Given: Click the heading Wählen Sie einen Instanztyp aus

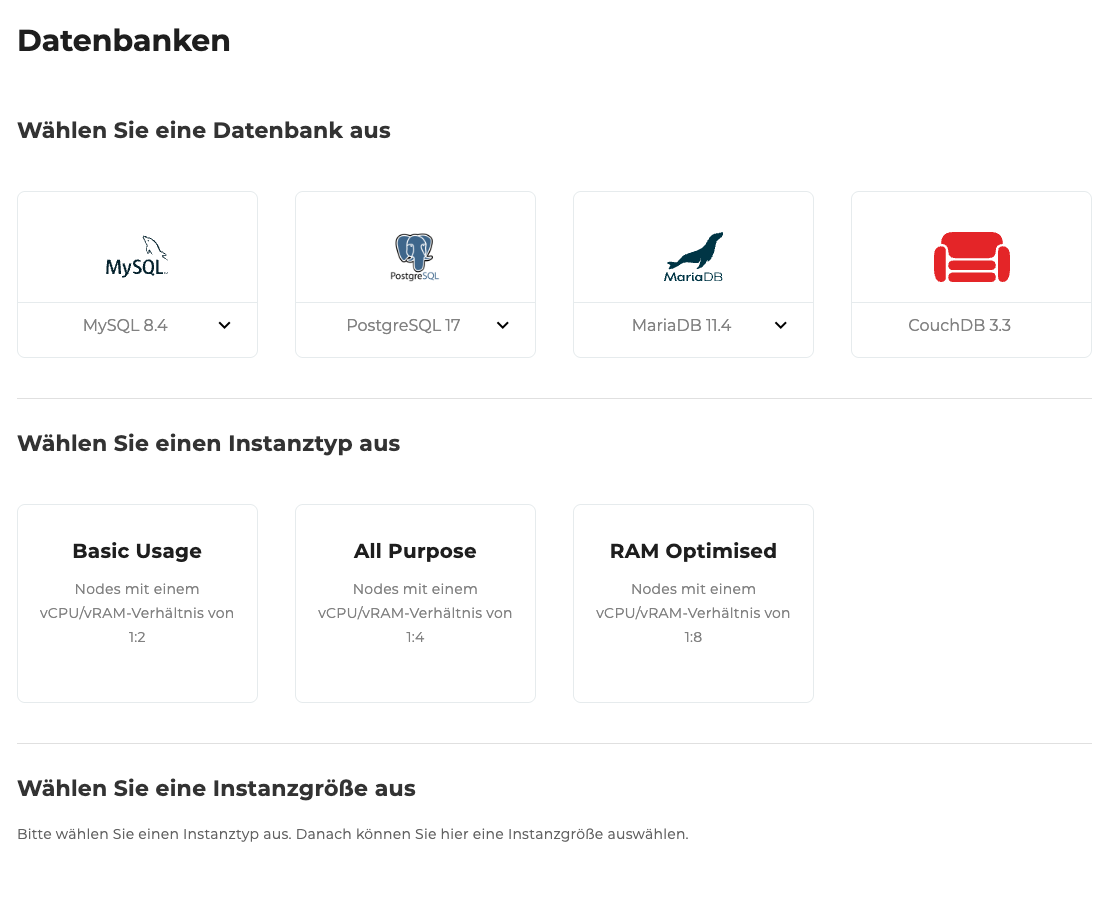Looking at the screenshot, I should tap(208, 443).
